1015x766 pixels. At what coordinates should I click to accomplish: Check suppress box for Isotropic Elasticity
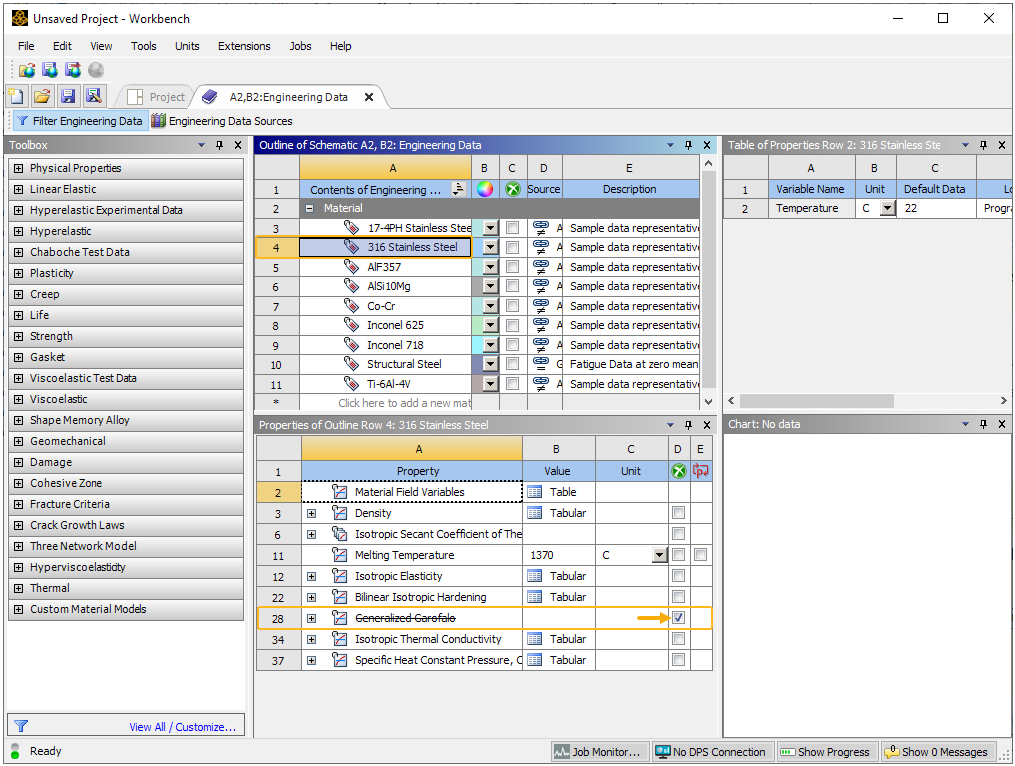pos(678,576)
